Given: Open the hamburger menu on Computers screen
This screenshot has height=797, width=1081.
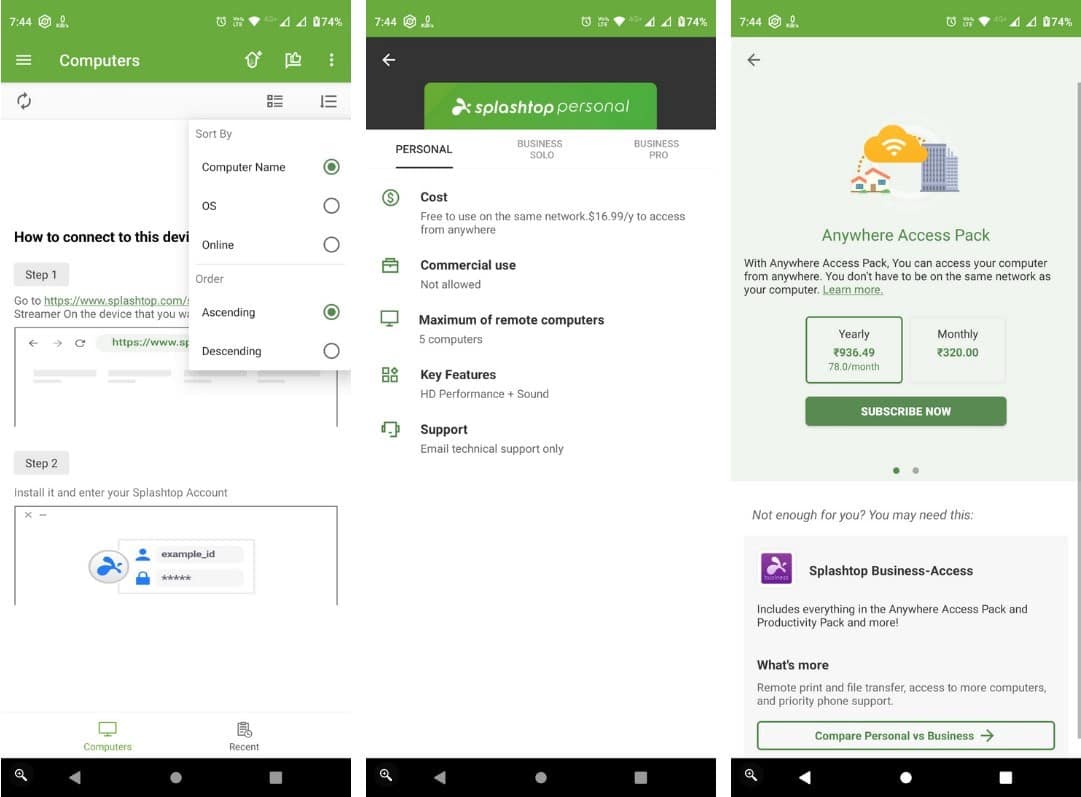Looking at the screenshot, I should pos(23,60).
